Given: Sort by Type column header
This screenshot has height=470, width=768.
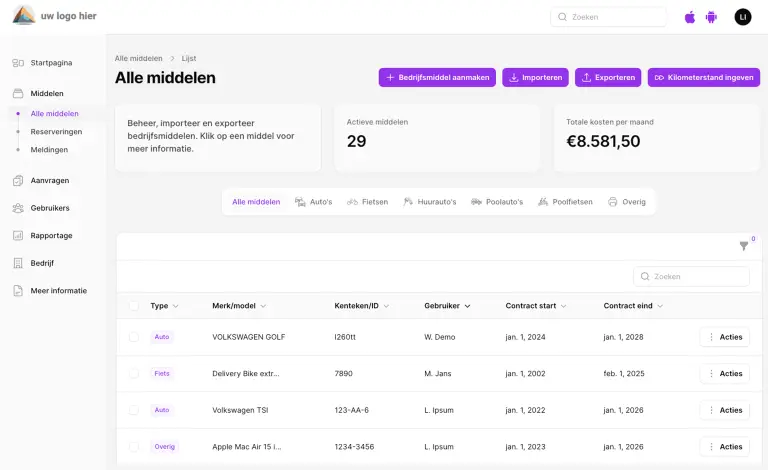Looking at the screenshot, I should (x=164, y=306).
